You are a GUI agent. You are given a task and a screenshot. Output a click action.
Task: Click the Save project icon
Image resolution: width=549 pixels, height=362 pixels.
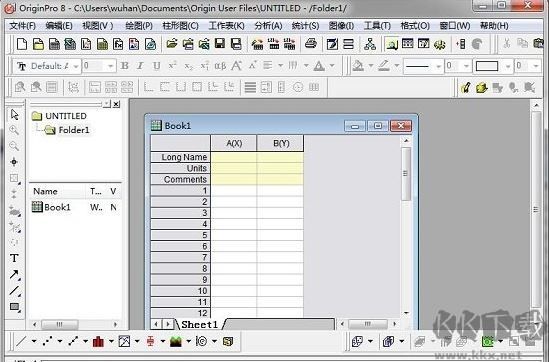click(x=220, y=44)
